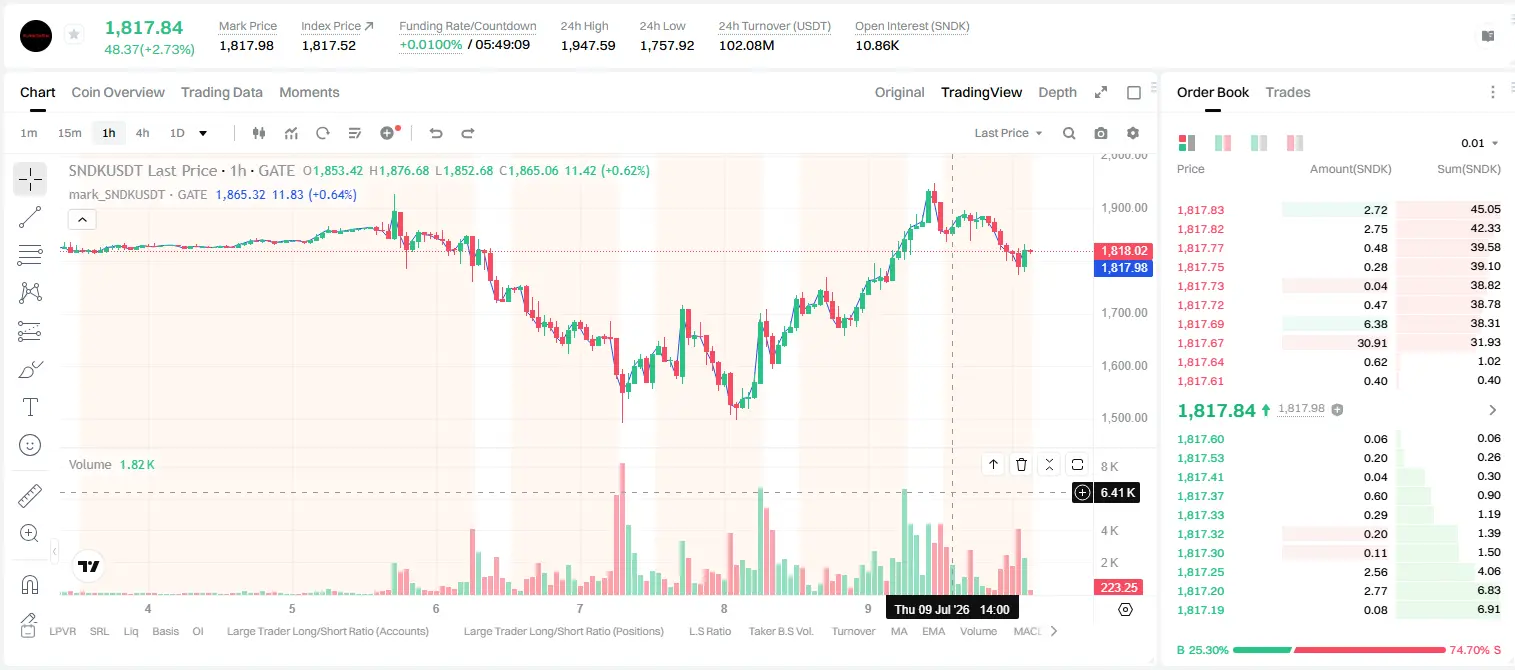Open the emoji sticker tool
The width and height of the screenshot is (1515, 670).
point(30,445)
